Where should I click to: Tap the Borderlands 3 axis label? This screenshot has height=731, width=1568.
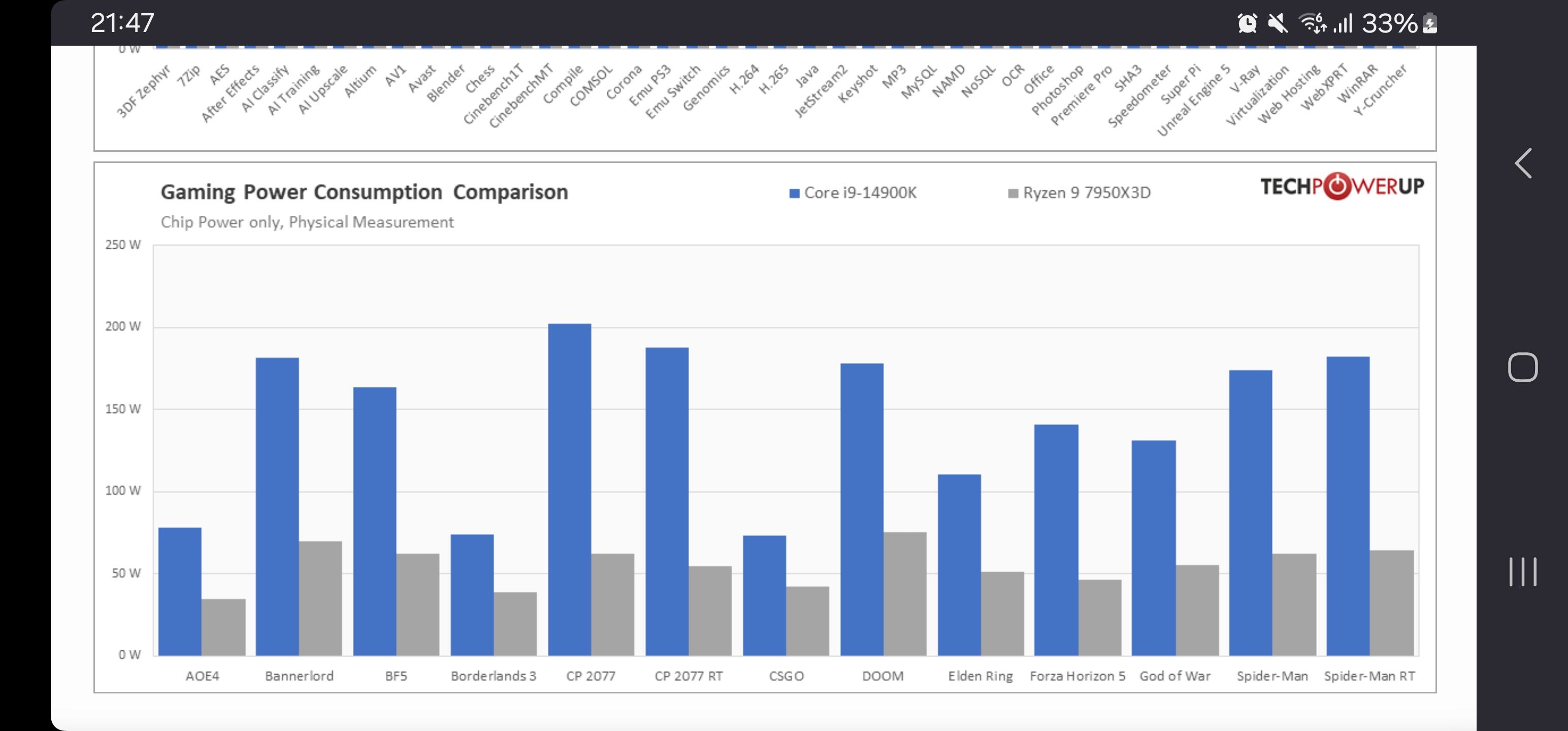pos(493,676)
